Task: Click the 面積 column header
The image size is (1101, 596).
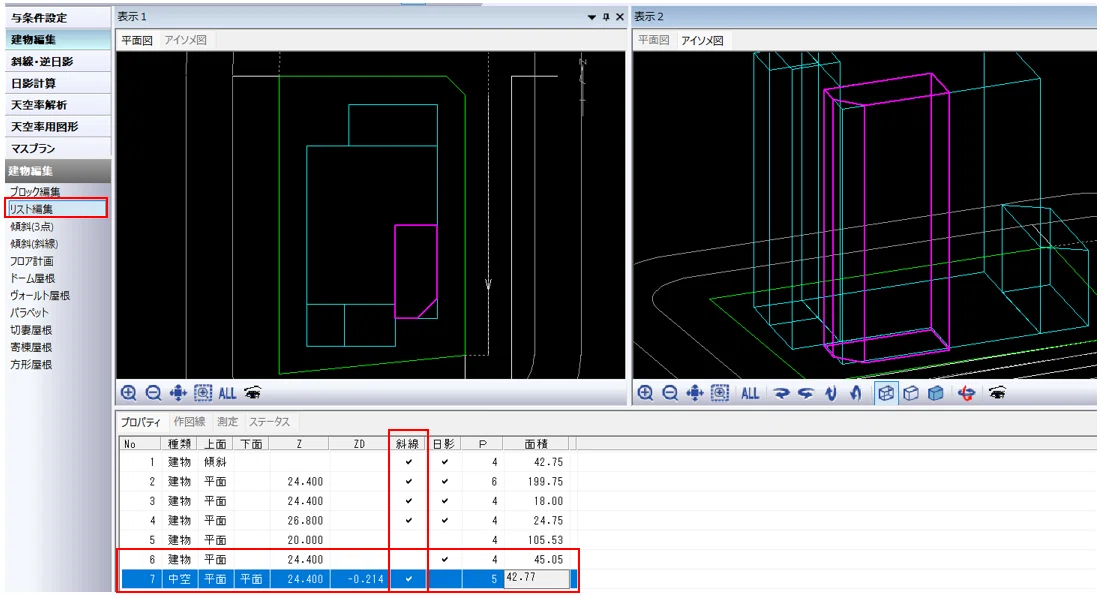Action: [536, 444]
